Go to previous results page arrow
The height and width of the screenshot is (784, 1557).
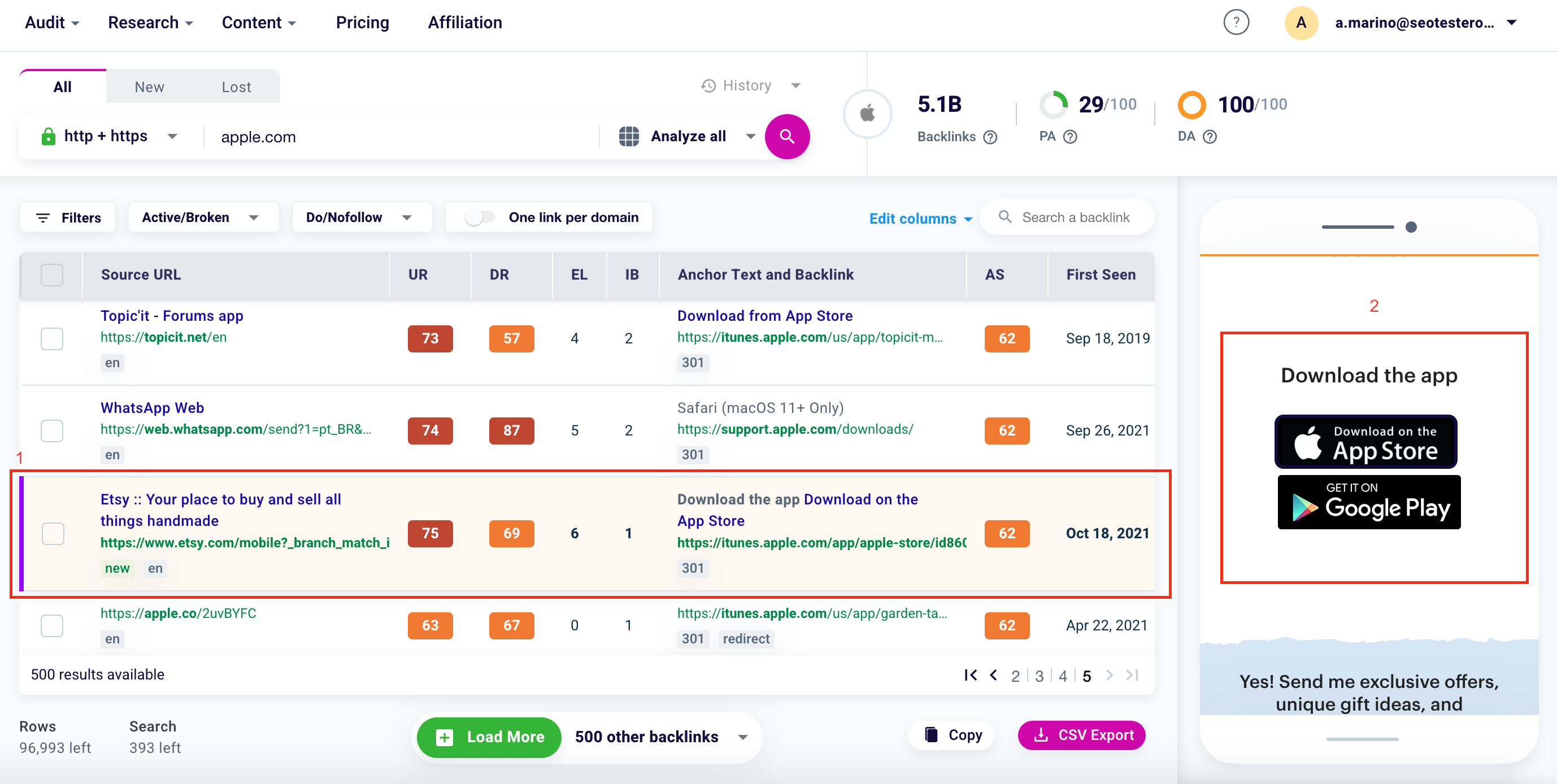point(993,675)
